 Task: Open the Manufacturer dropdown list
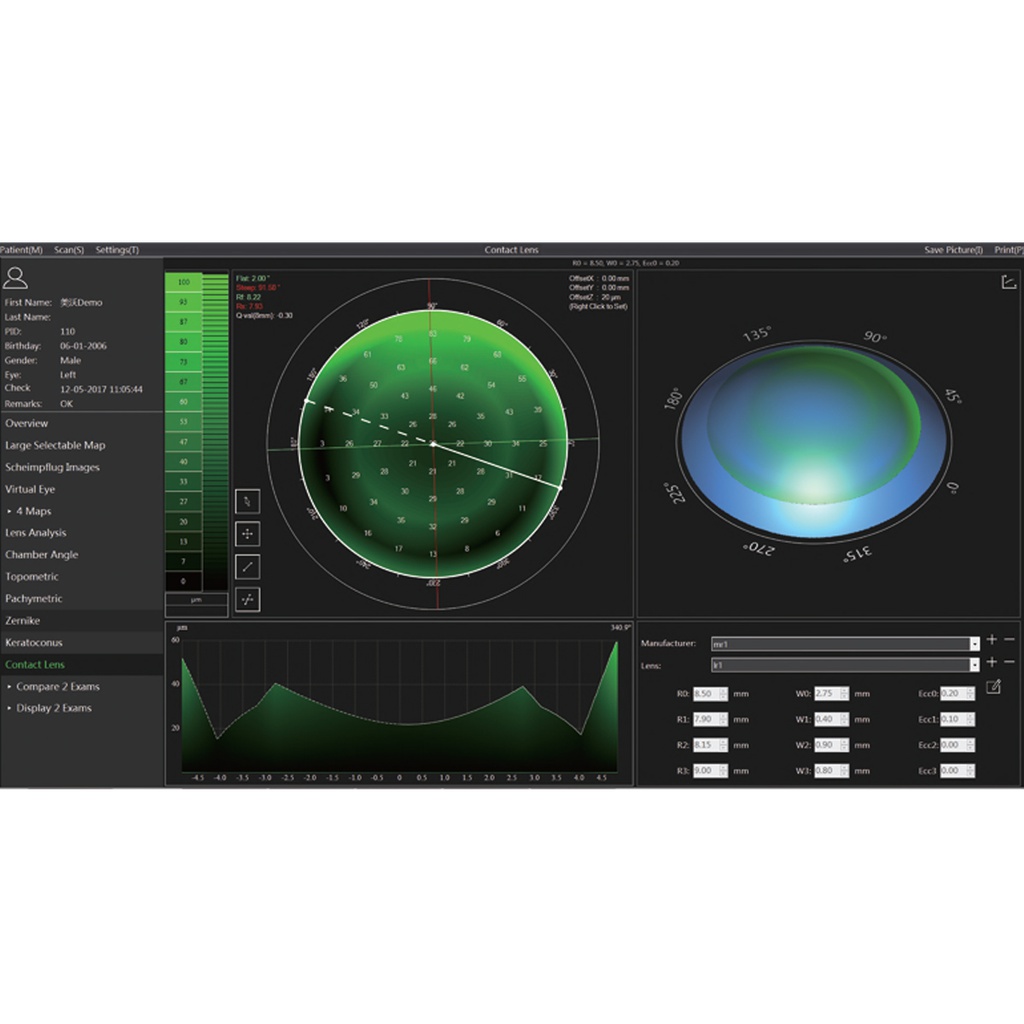tap(974, 644)
